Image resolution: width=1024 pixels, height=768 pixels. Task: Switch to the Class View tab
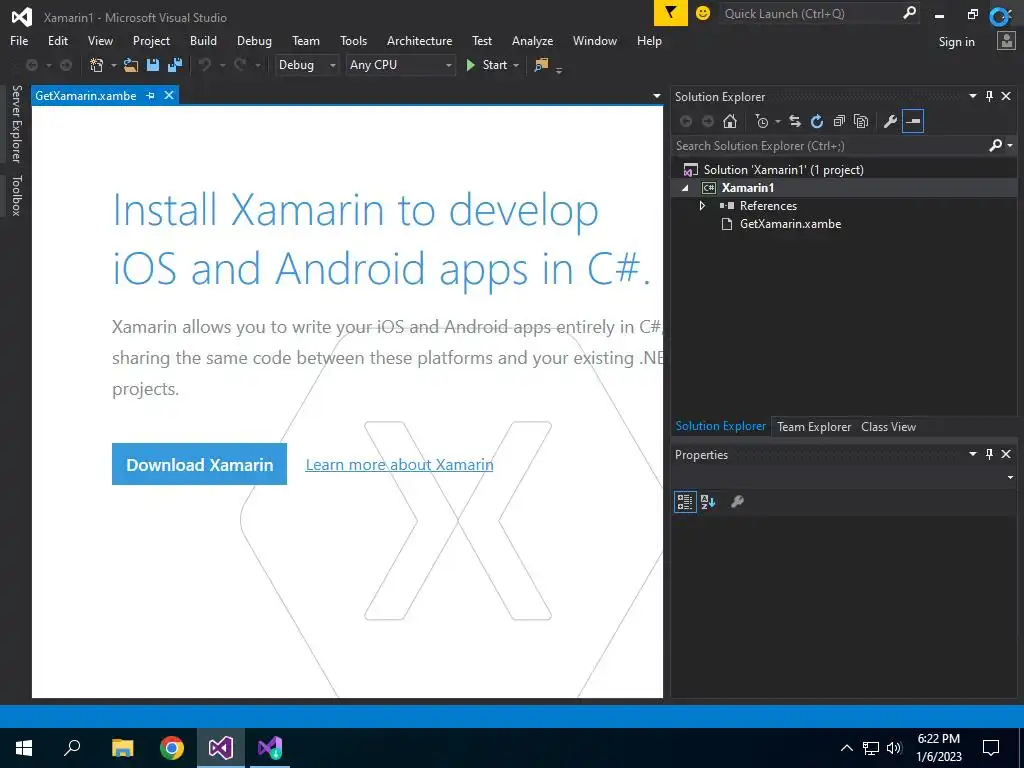pos(888,426)
